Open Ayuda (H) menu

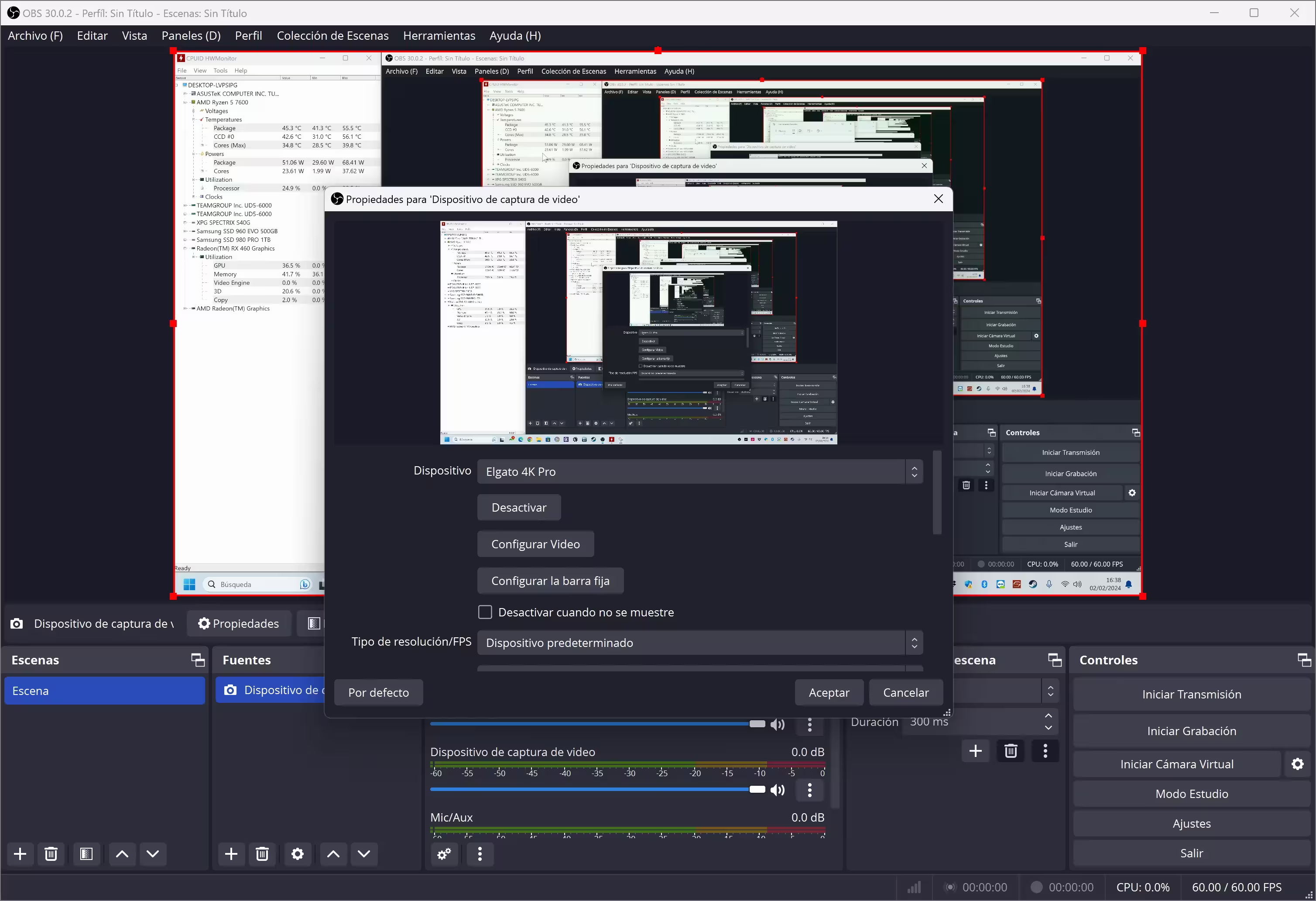(515, 36)
